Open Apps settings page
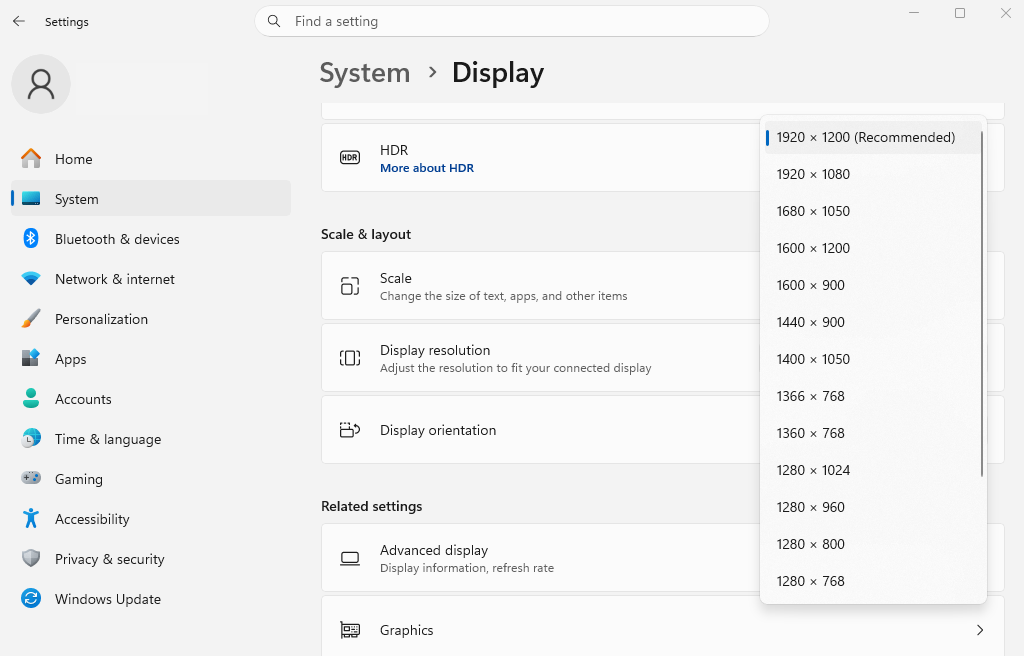1024x656 pixels. tap(151, 359)
